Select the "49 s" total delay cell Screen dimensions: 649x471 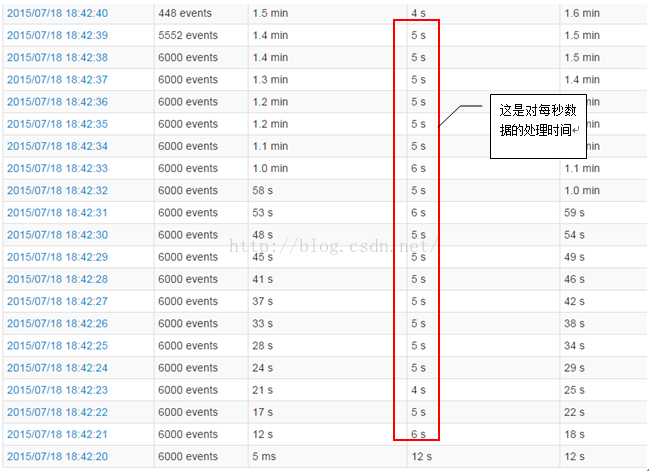[574, 257]
